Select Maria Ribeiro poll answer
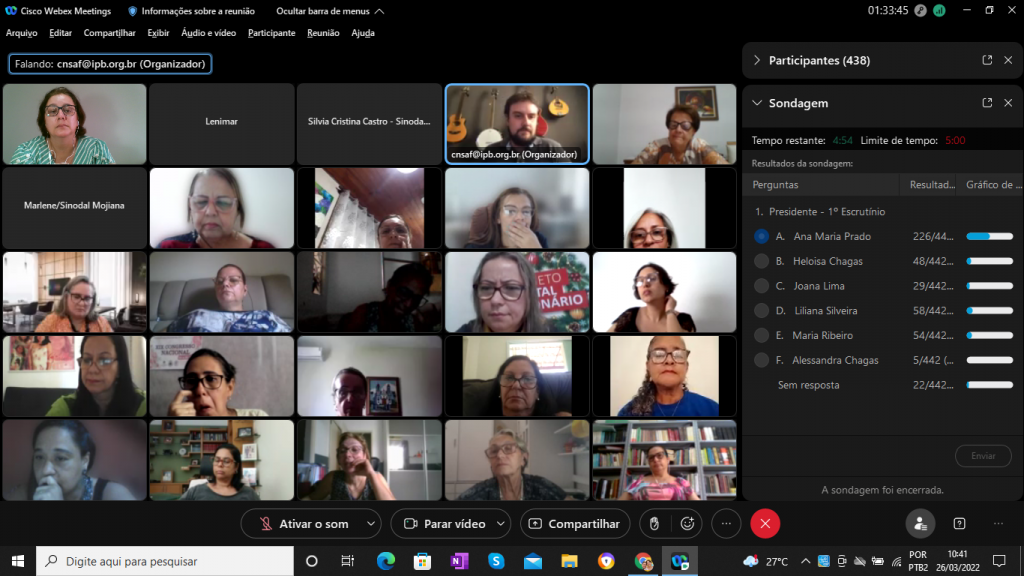 coord(762,336)
